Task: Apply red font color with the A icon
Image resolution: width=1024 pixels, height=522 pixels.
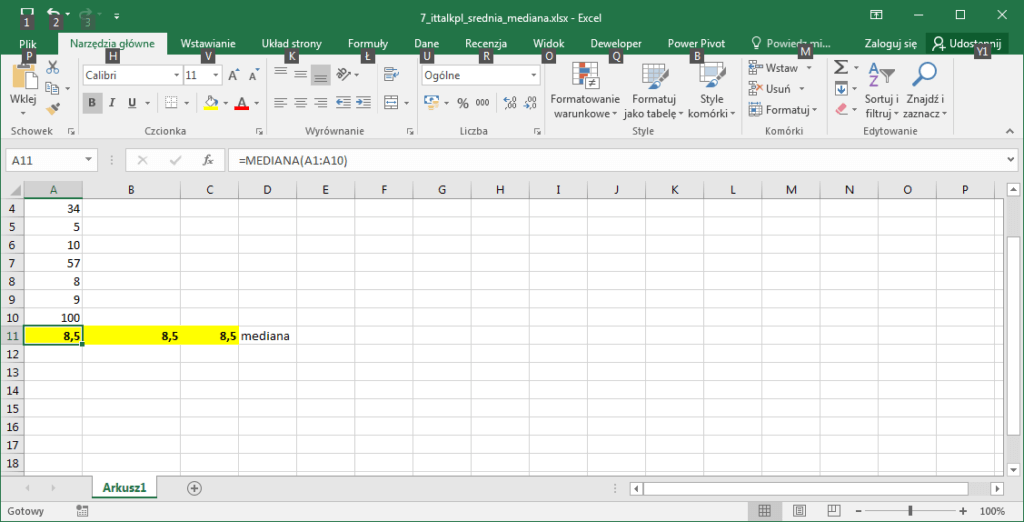Action: 242,103
